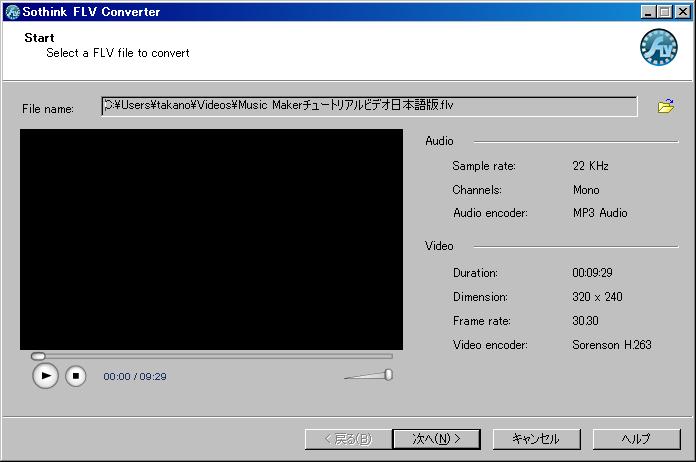Click the 'Video encoder:' label
The width and height of the screenshot is (696, 462).
pos(490,345)
